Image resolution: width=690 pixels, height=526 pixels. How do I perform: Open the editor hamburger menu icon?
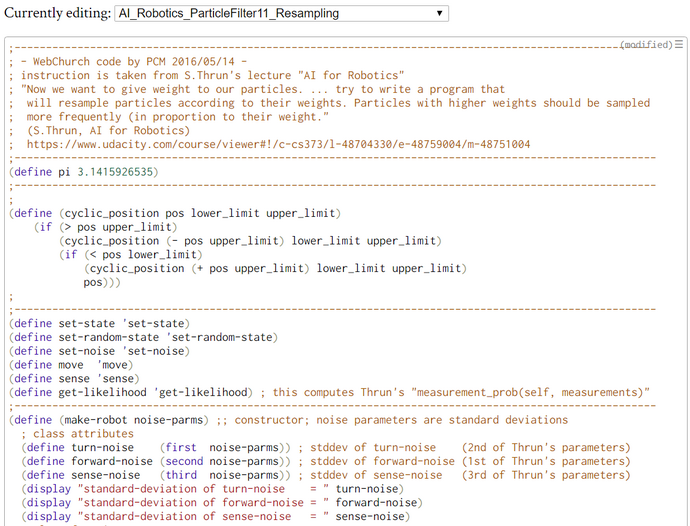[679, 44]
